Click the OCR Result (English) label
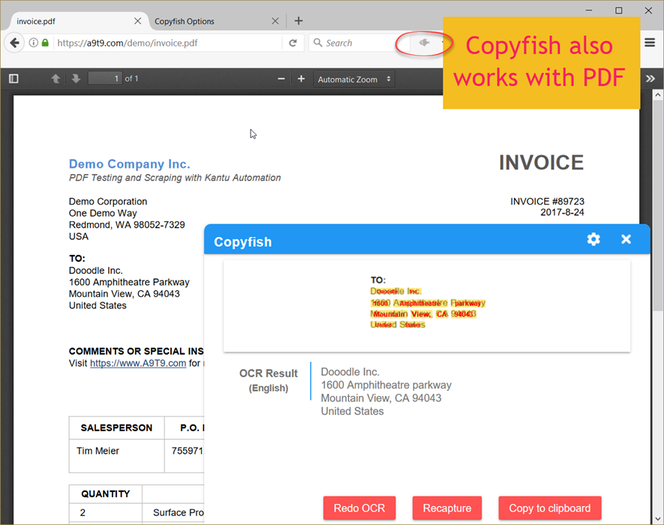The width and height of the screenshot is (664, 525). 268,380
